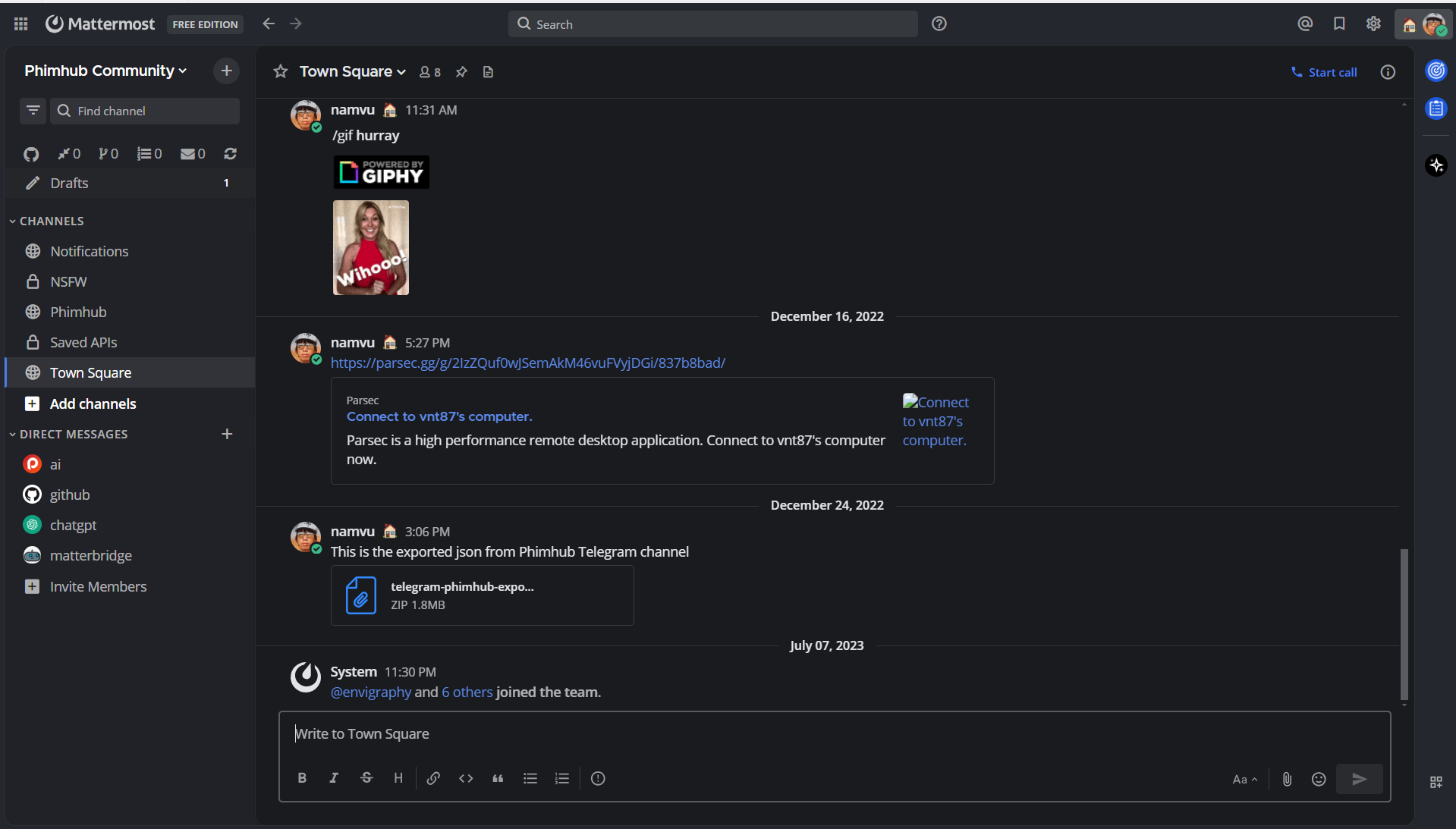Screen dimensions: 1456x829
Task: Go forward in history with right arrow
Action: (x=296, y=24)
